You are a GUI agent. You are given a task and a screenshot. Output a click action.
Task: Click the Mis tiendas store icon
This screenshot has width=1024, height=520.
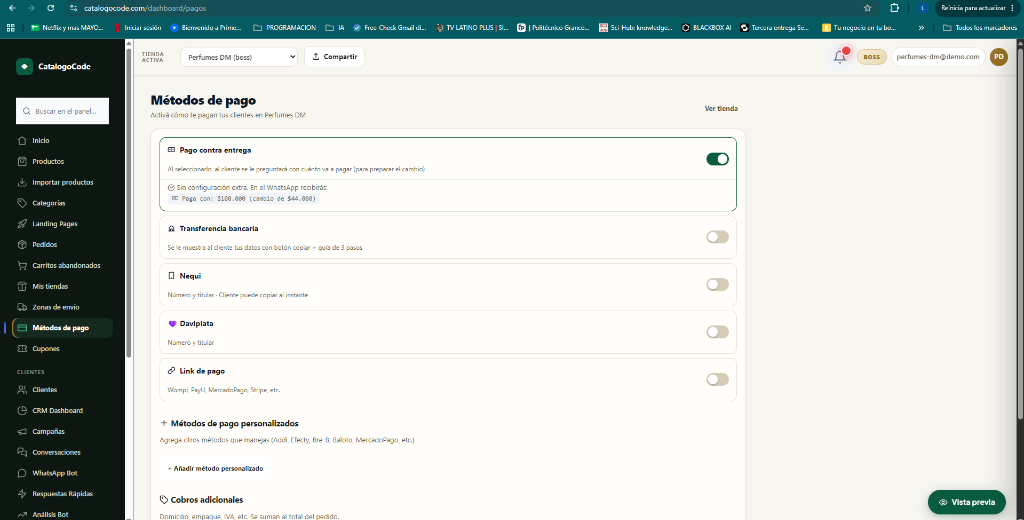click(22, 286)
